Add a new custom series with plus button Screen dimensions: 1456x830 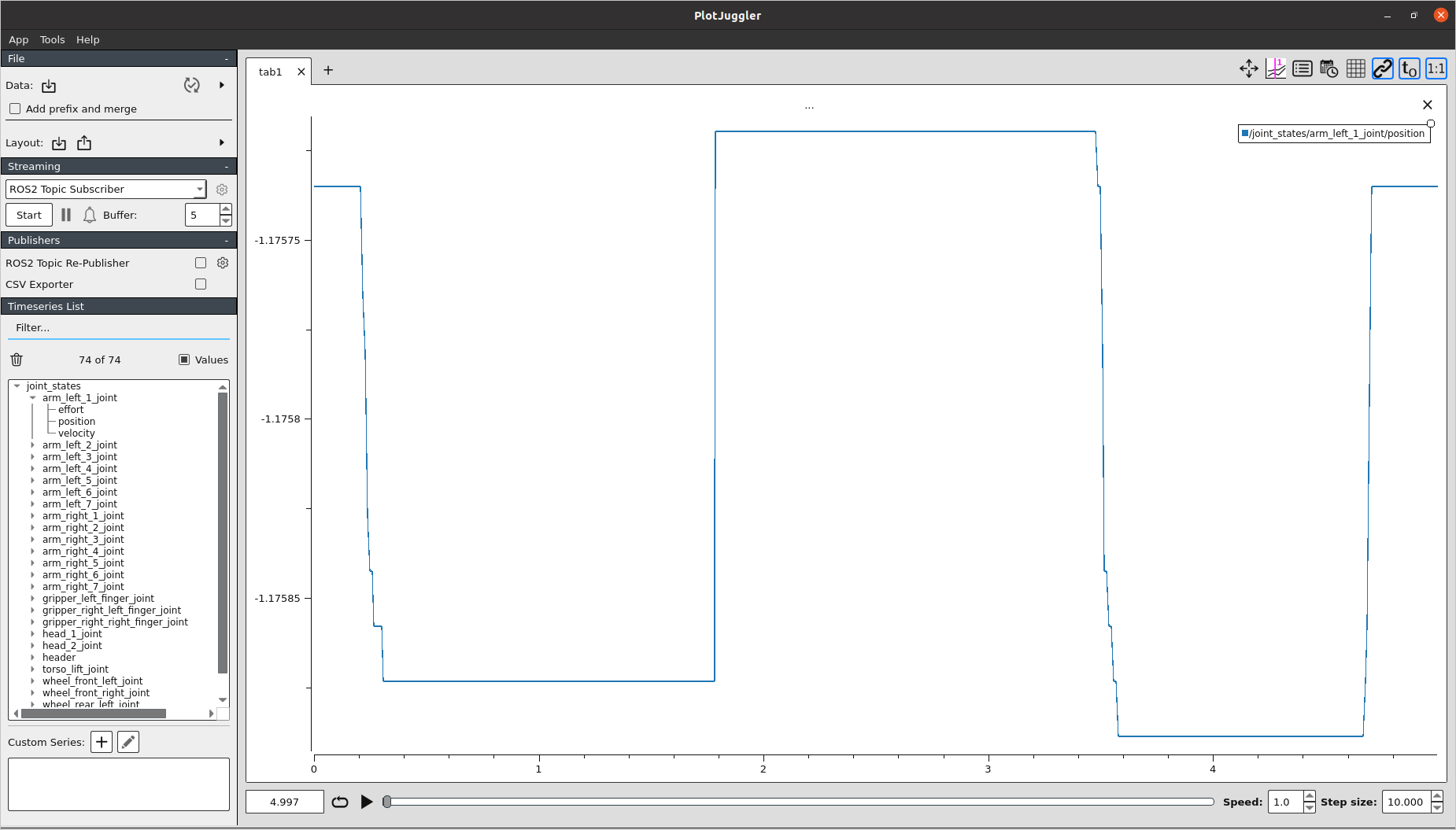pyautogui.click(x=102, y=742)
